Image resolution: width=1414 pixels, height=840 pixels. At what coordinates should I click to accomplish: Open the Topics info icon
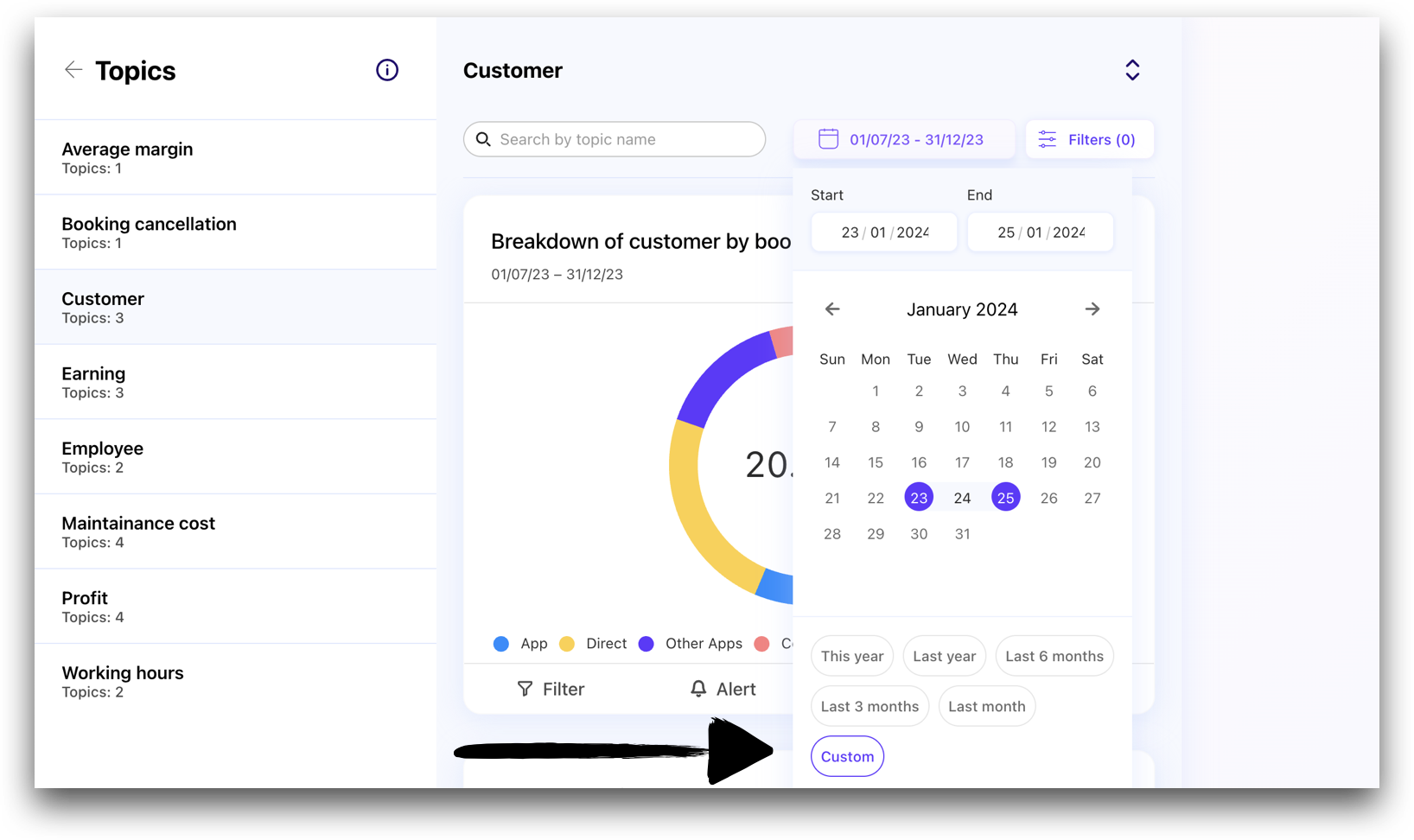tap(386, 70)
